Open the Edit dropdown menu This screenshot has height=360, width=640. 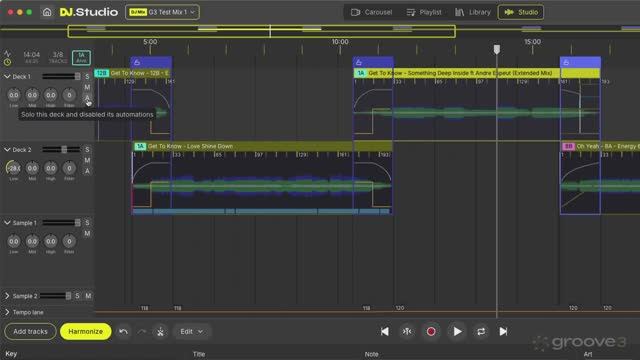click(x=191, y=331)
